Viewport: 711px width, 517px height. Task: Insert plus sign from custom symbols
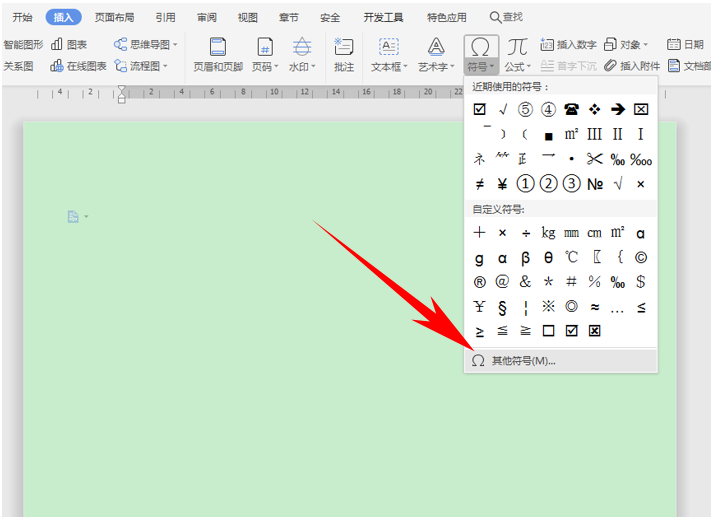point(479,233)
